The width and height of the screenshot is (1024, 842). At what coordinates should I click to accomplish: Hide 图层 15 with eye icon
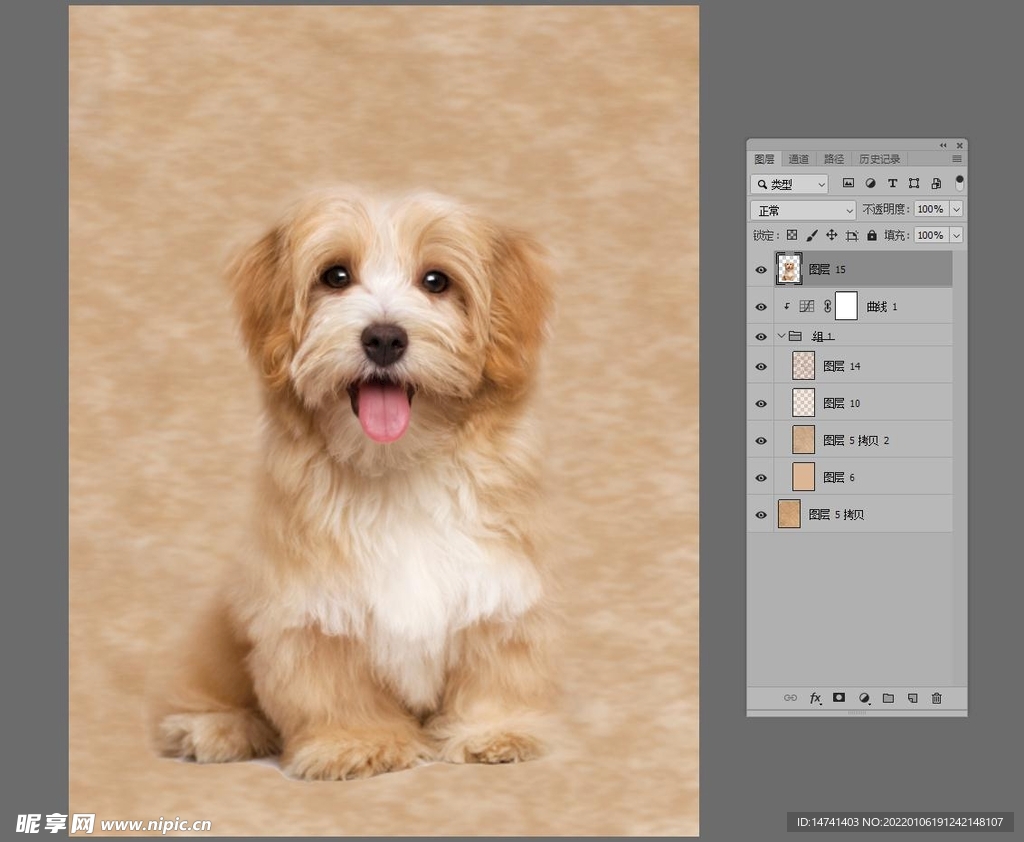tap(761, 270)
